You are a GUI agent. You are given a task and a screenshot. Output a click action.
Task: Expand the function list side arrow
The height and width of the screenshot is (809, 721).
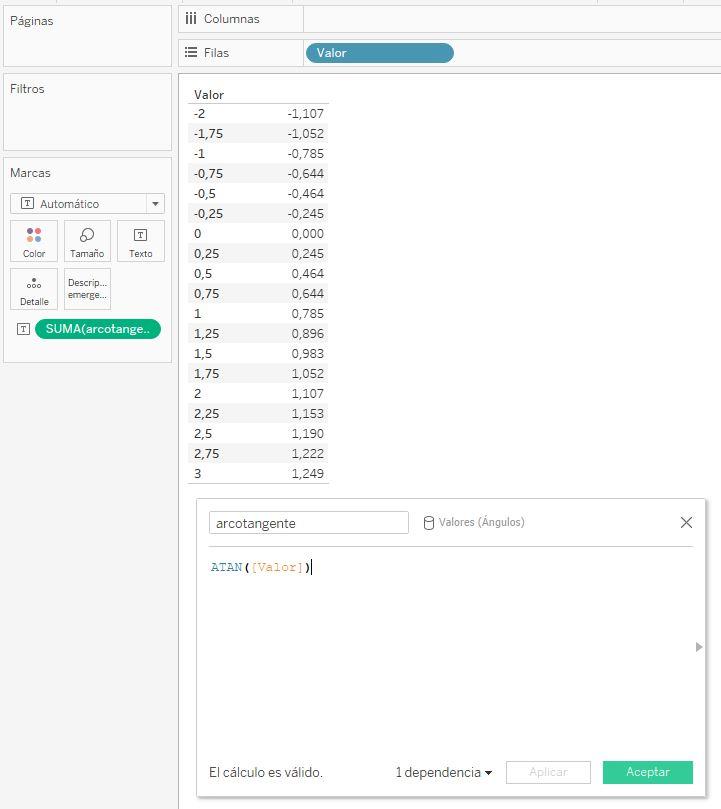pyautogui.click(x=699, y=647)
